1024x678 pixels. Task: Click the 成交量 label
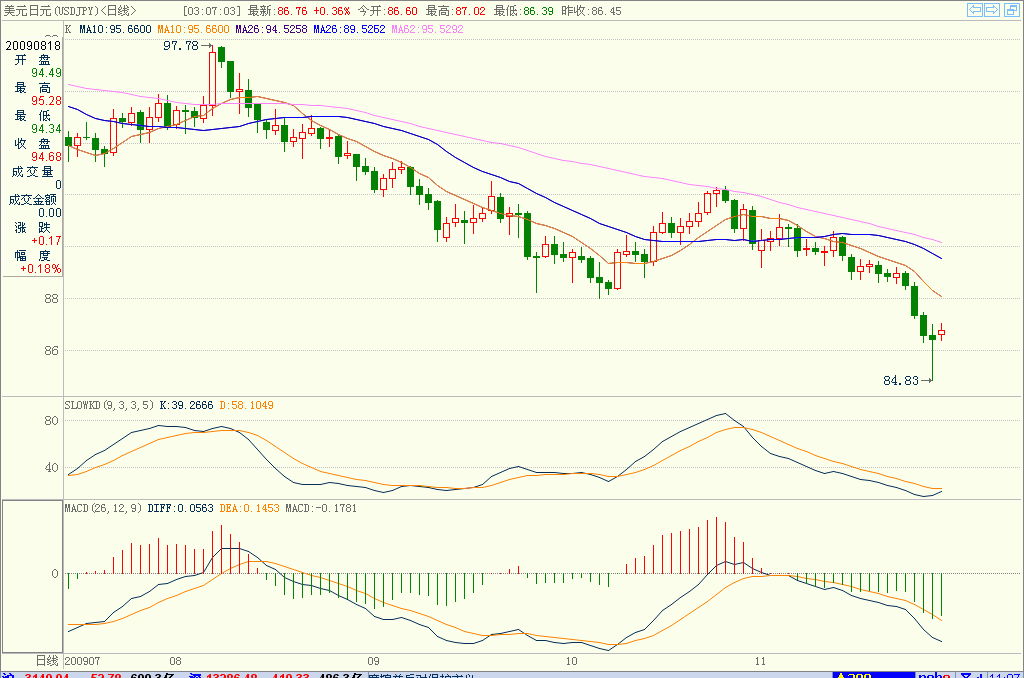pos(32,172)
